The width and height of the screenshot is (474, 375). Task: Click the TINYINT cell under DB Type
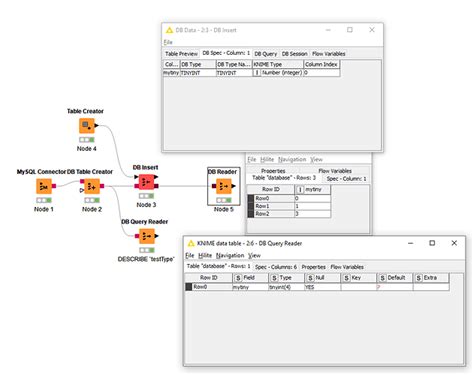pos(198,73)
